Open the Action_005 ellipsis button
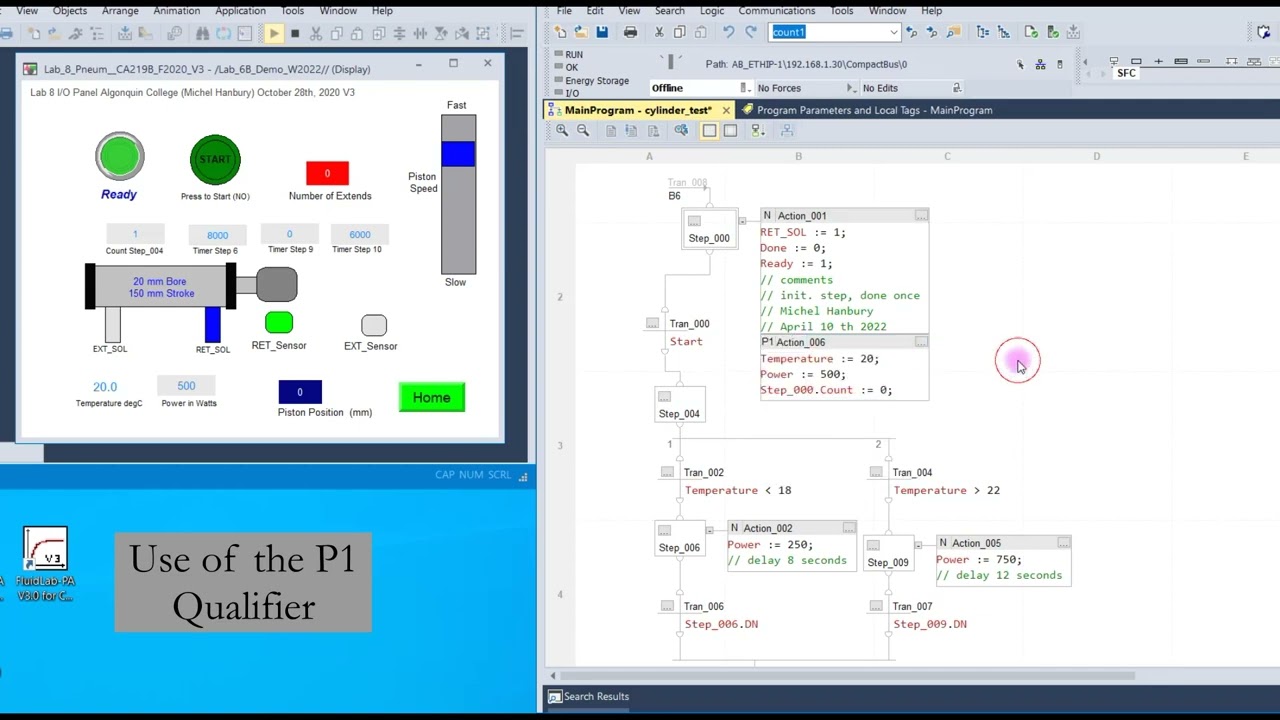Image resolution: width=1280 pixels, height=720 pixels. tap(1063, 542)
